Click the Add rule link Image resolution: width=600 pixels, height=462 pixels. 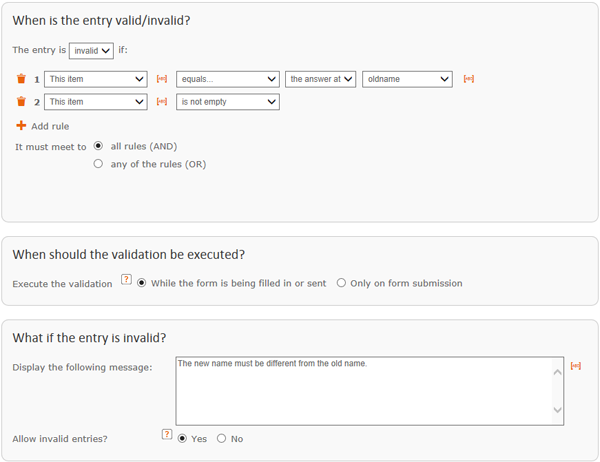(x=50, y=126)
